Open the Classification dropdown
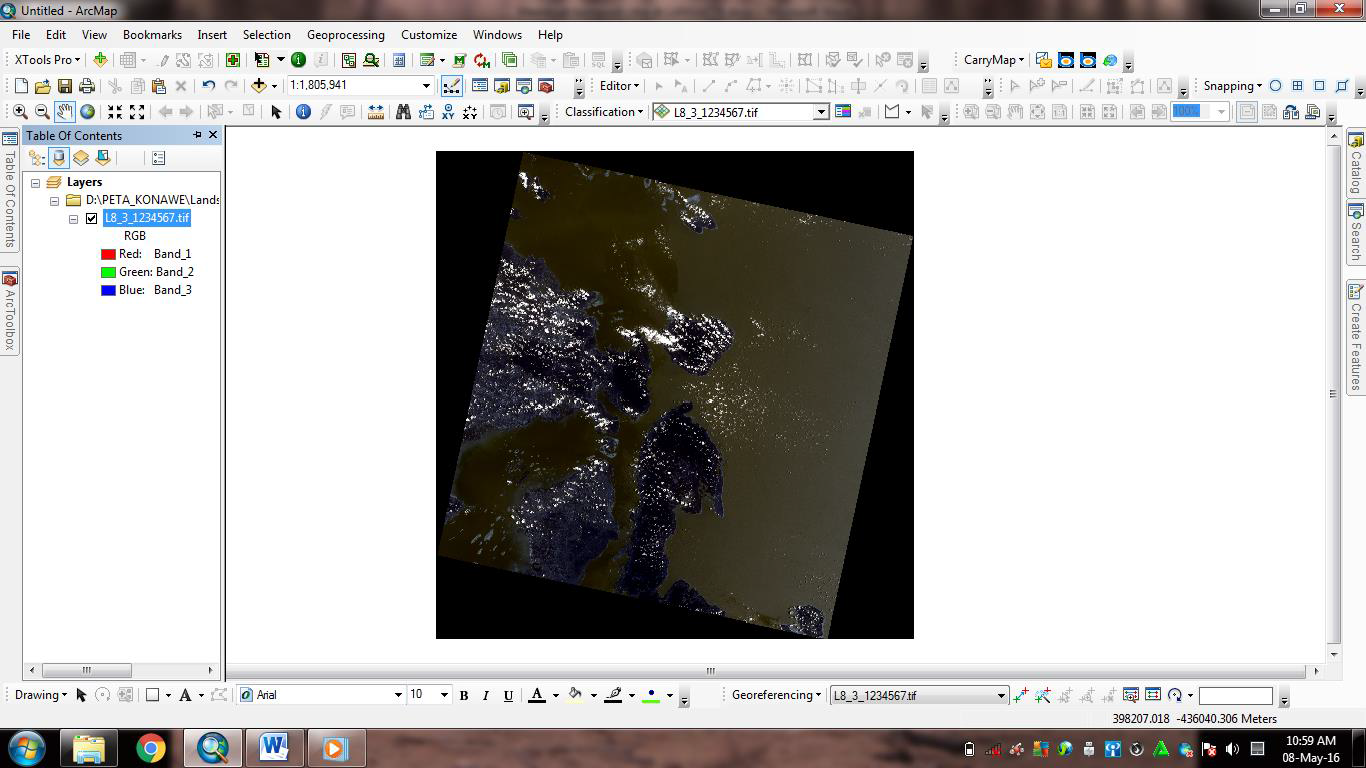Screen dimensions: 1366x768 (x=601, y=112)
